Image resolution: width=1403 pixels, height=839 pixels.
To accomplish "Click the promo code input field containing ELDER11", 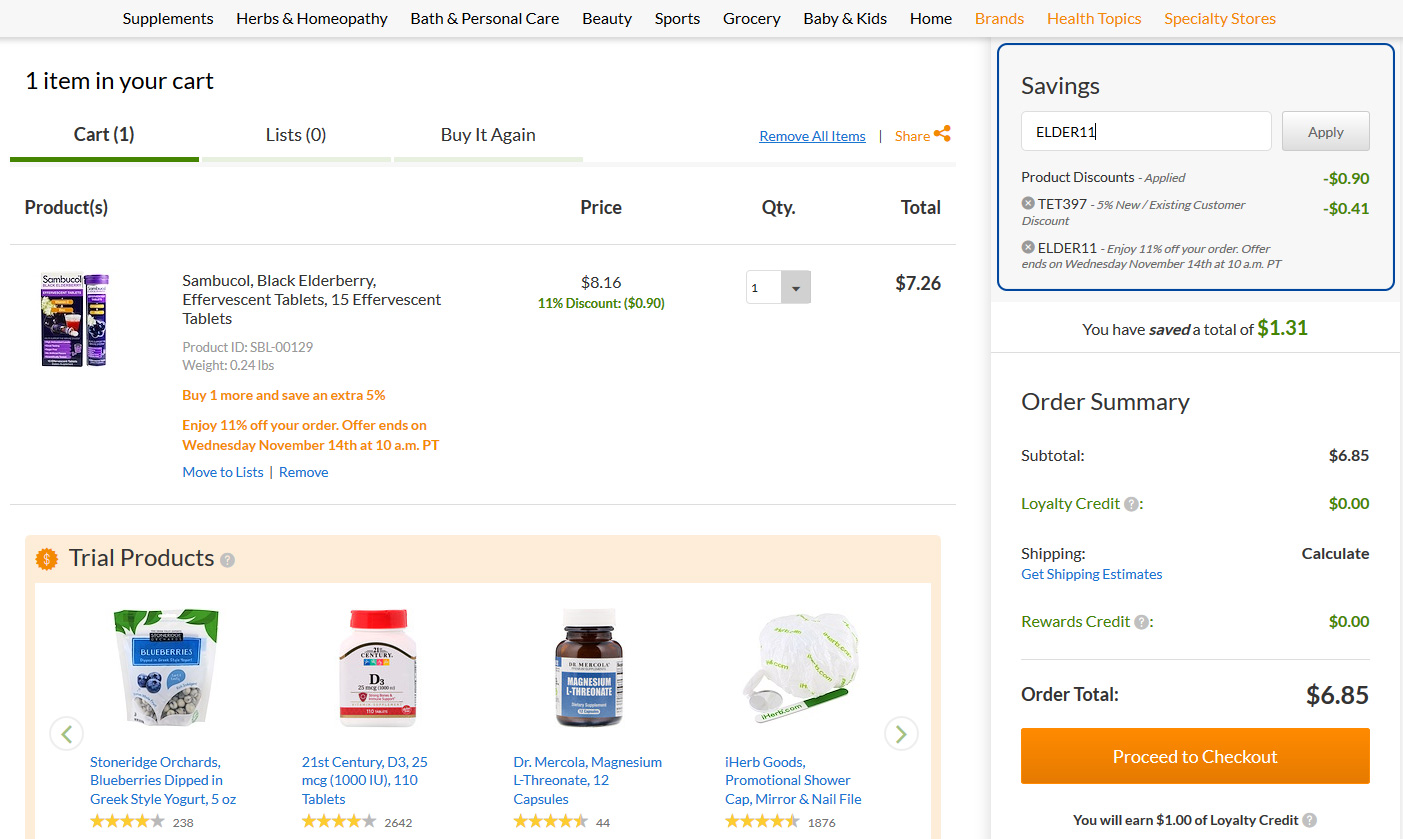I will point(1146,131).
